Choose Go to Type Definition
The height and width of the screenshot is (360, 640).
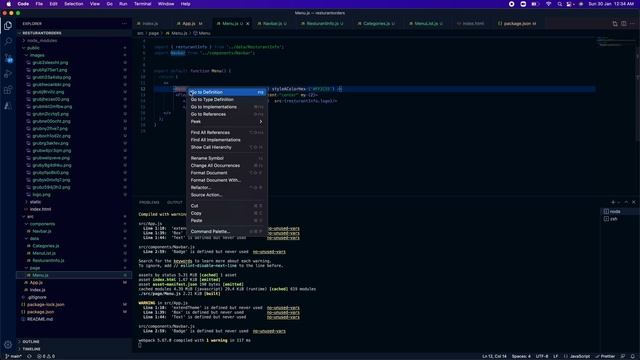point(226,100)
